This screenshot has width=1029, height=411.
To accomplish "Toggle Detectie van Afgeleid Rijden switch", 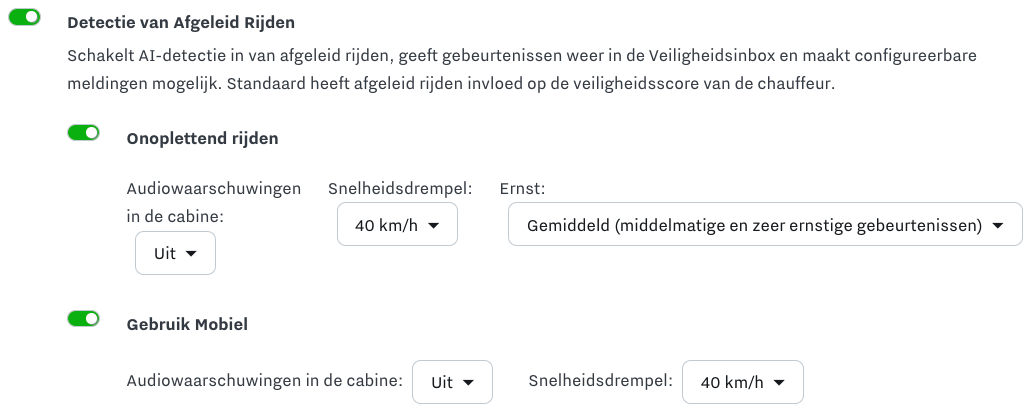I will (24, 17).
